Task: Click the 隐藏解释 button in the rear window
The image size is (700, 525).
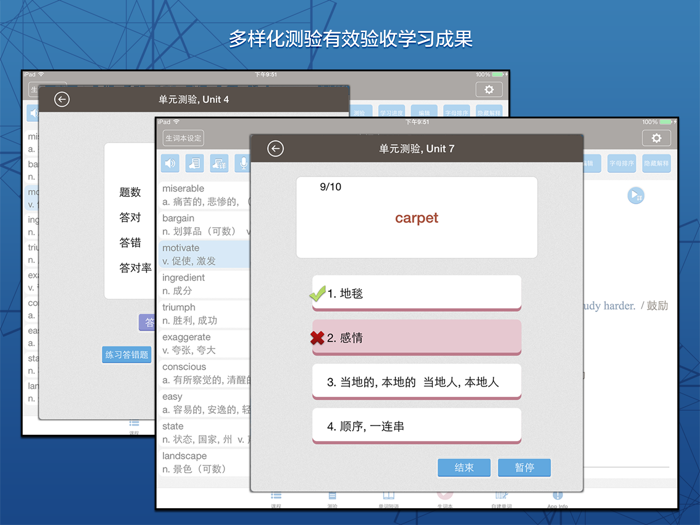Action: click(489, 112)
